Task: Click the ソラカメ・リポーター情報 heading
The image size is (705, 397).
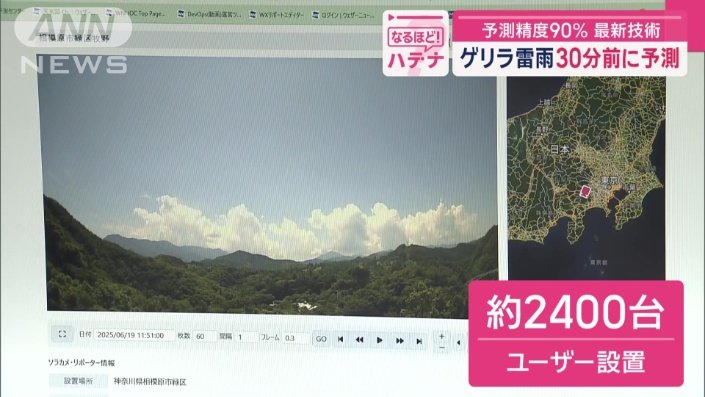Action: [81, 362]
